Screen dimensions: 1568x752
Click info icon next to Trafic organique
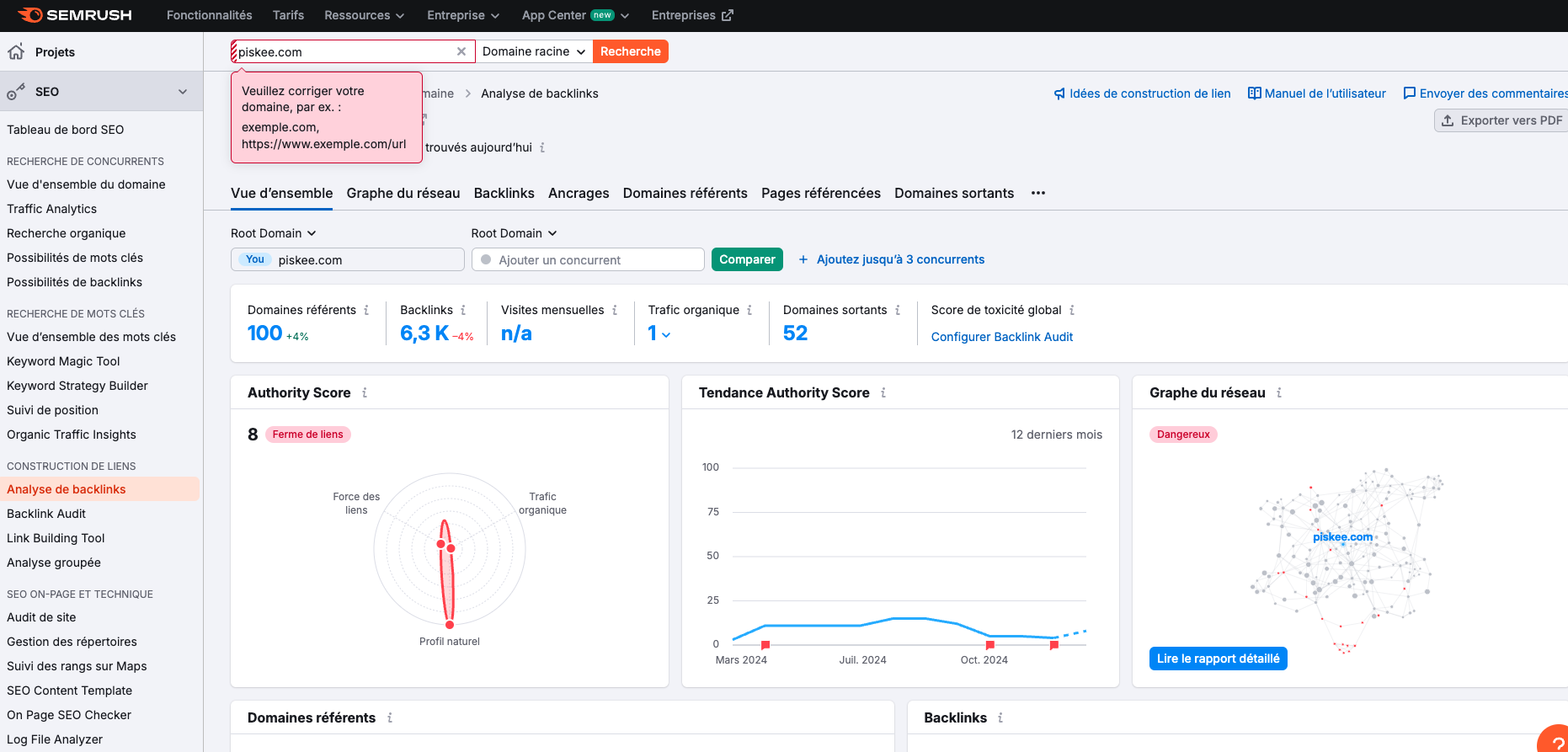click(x=749, y=310)
